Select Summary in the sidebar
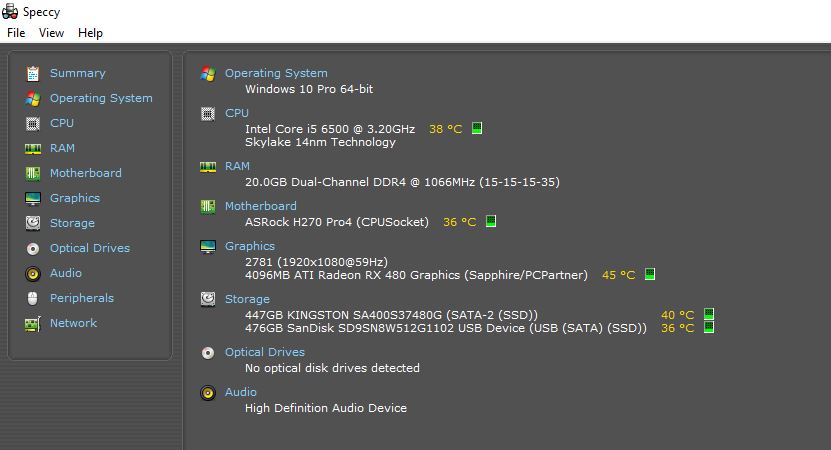Screen dimensions: 831x450 (77, 73)
